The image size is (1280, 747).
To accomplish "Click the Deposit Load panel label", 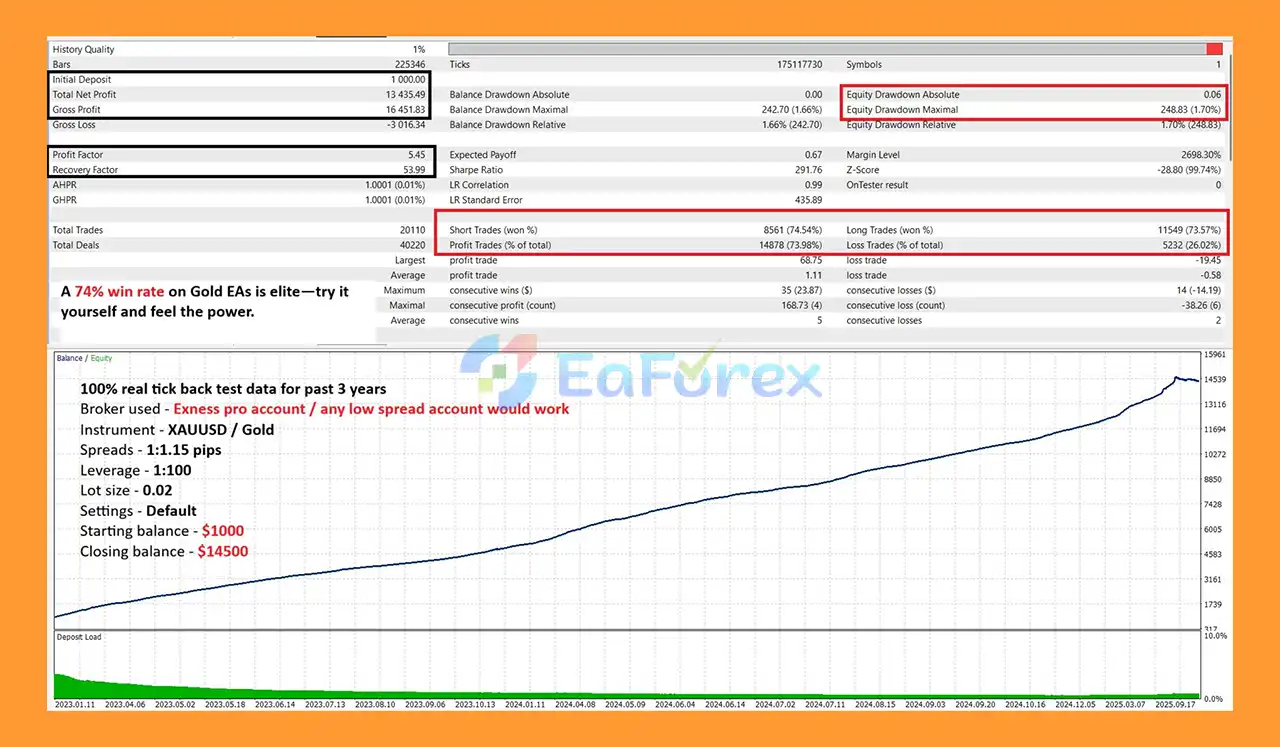I will (x=78, y=637).
